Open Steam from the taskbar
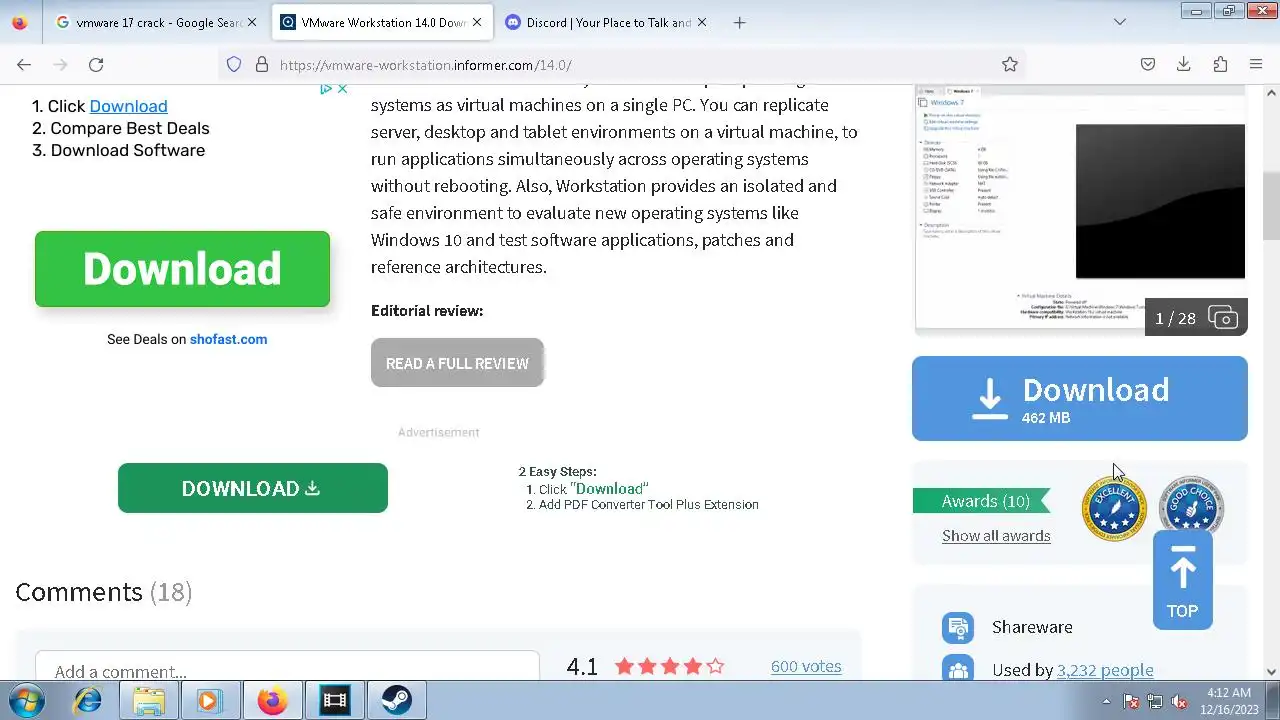This screenshot has width=1280, height=720. point(396,701)
